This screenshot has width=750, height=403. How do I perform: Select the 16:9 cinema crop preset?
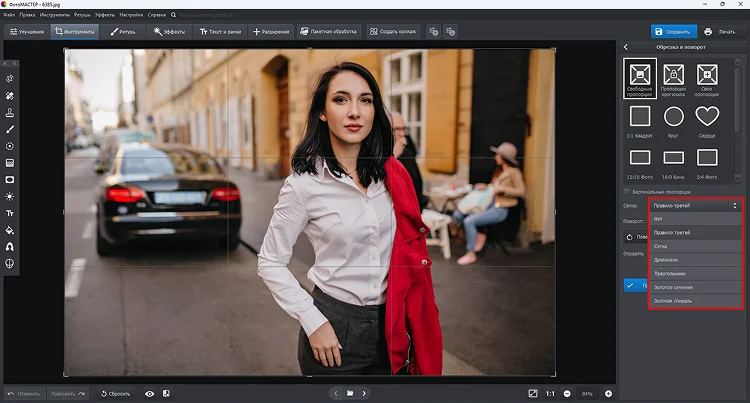[x=673, y=158]
